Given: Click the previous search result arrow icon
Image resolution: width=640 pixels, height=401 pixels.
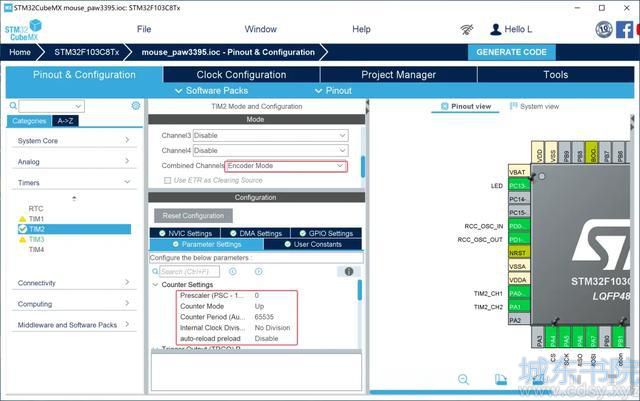Looking at the screenshot, I should click(233, 271).
